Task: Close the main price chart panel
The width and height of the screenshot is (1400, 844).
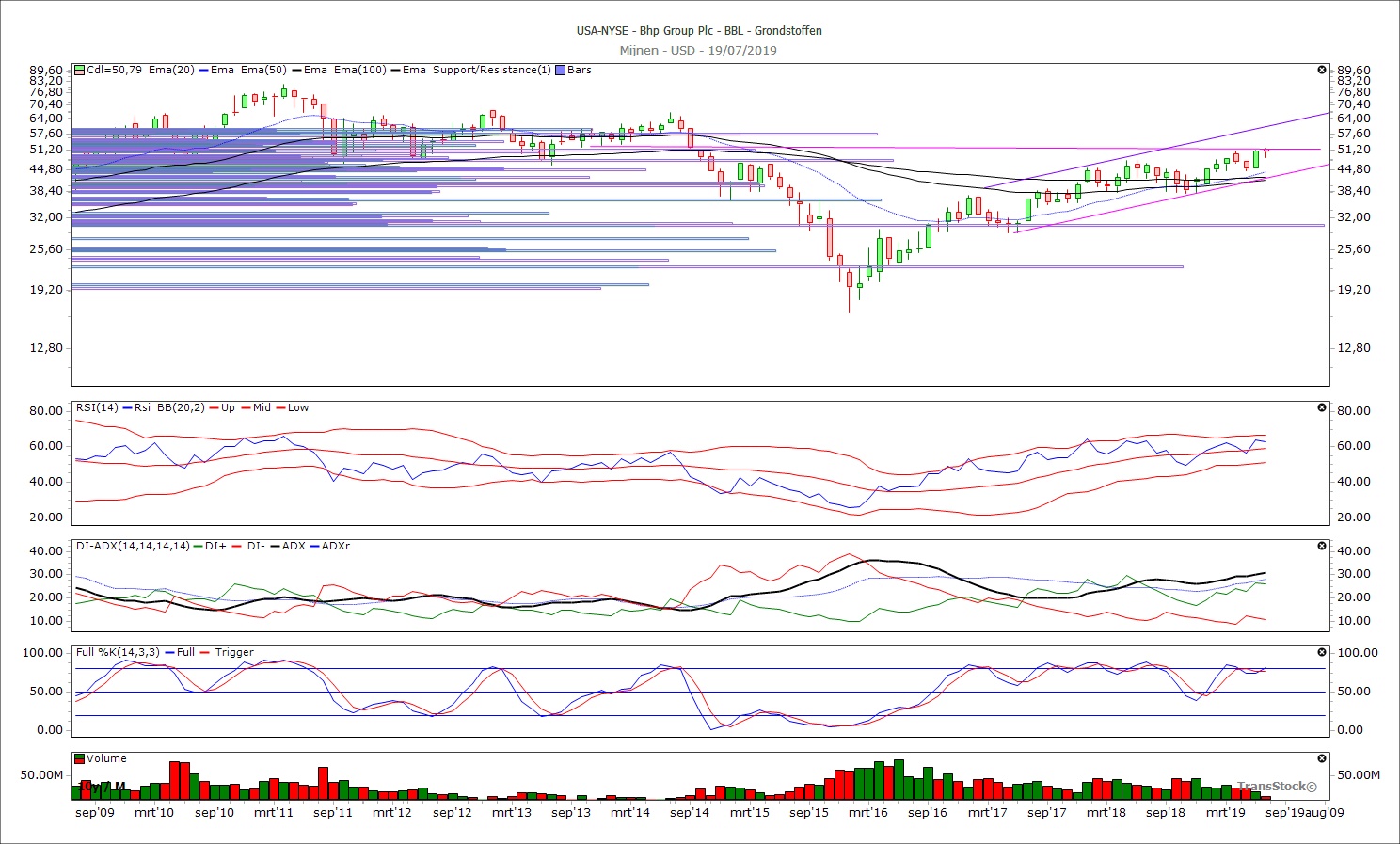Action: pos(1322,70)
